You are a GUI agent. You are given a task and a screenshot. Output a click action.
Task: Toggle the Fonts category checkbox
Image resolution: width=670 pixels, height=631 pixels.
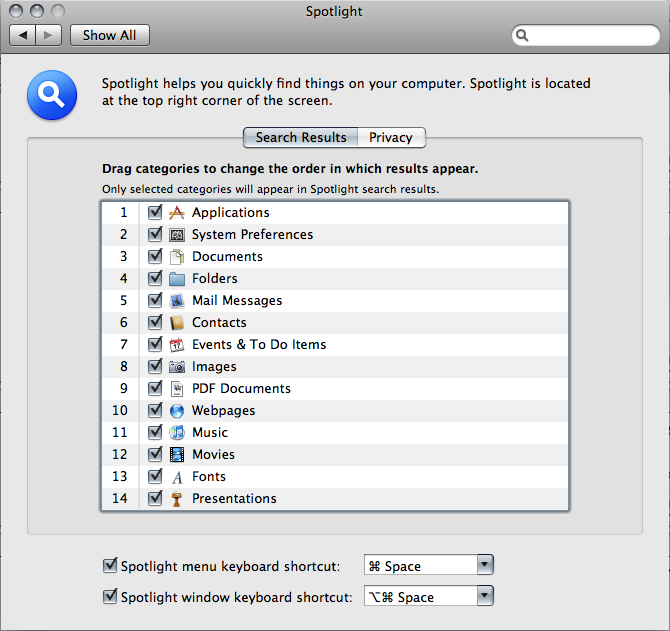(155, 476)
